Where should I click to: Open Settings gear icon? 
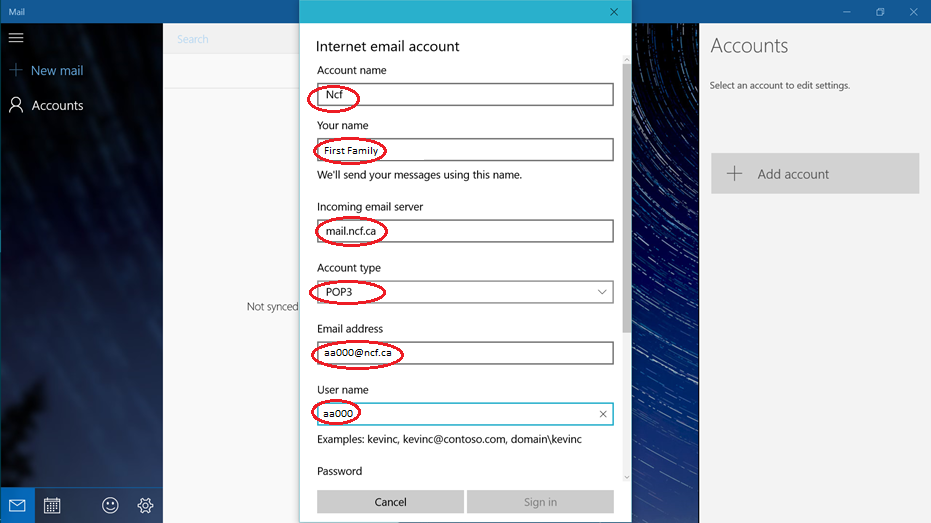point(145,505)
